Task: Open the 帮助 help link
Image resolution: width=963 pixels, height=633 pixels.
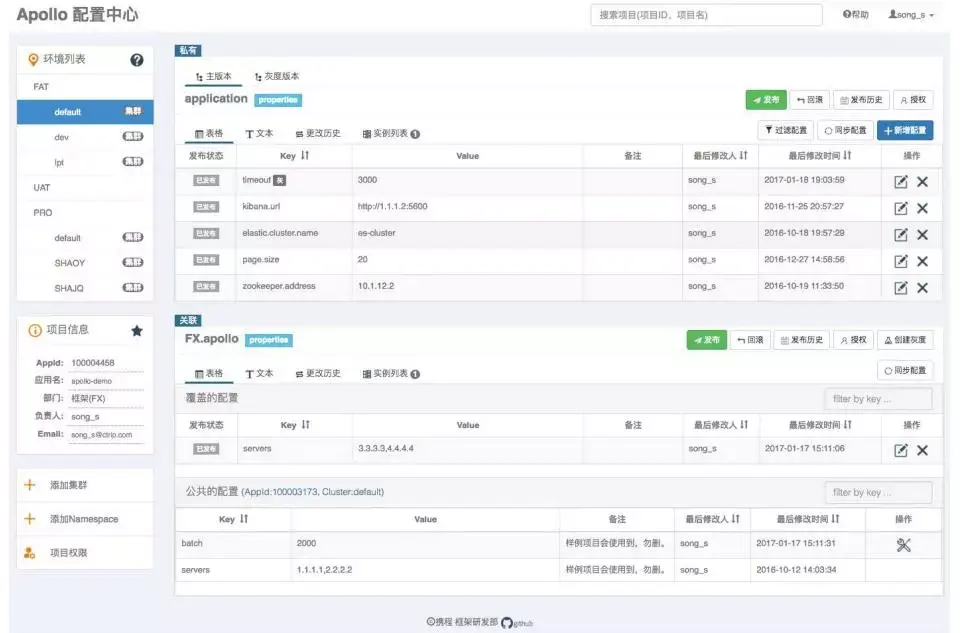Action: pyautogui.click(x=856, y=15)
